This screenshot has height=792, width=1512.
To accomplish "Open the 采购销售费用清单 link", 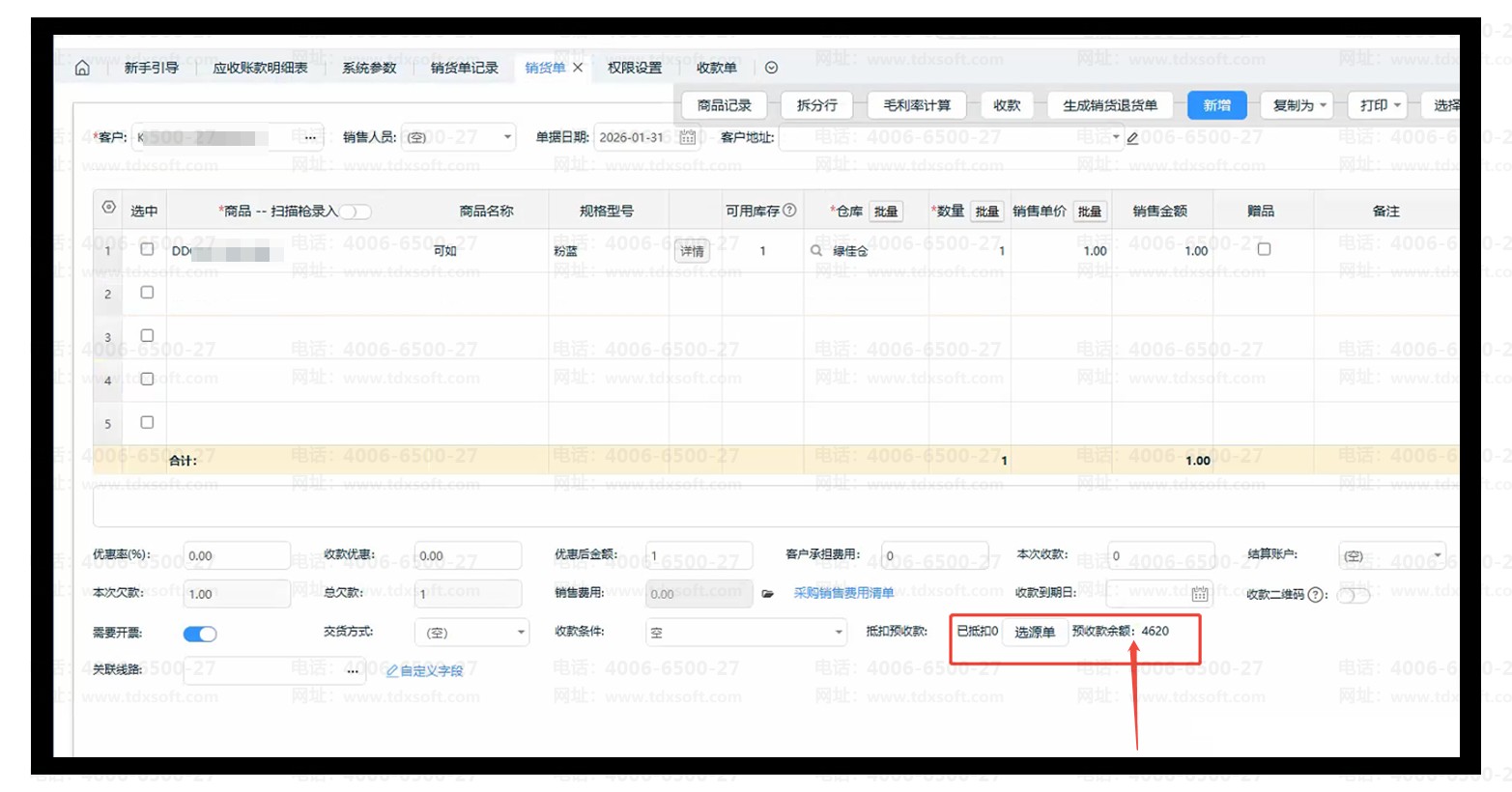I will coord(843,593).
